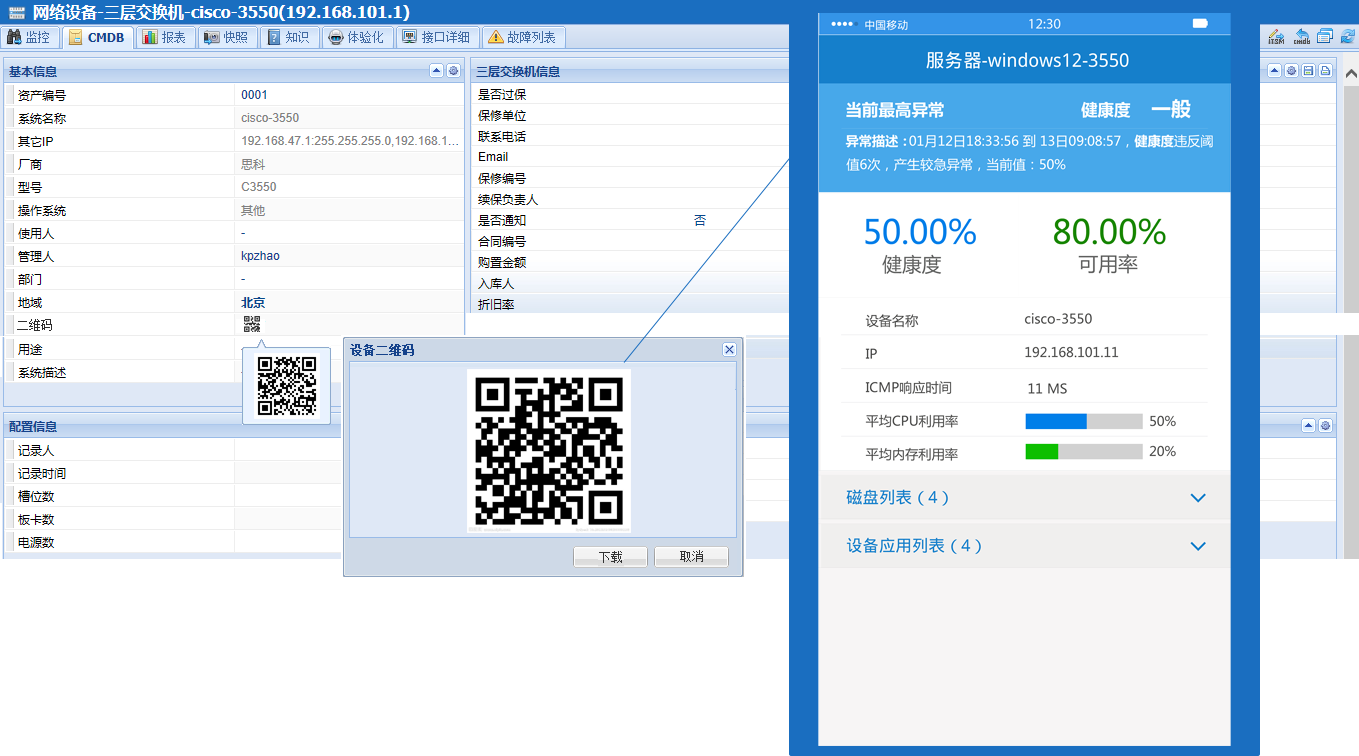The height and width of the screenshot is (756, 1359).
Task: Click the 其它IP value field
Action: tap(350, 141)
